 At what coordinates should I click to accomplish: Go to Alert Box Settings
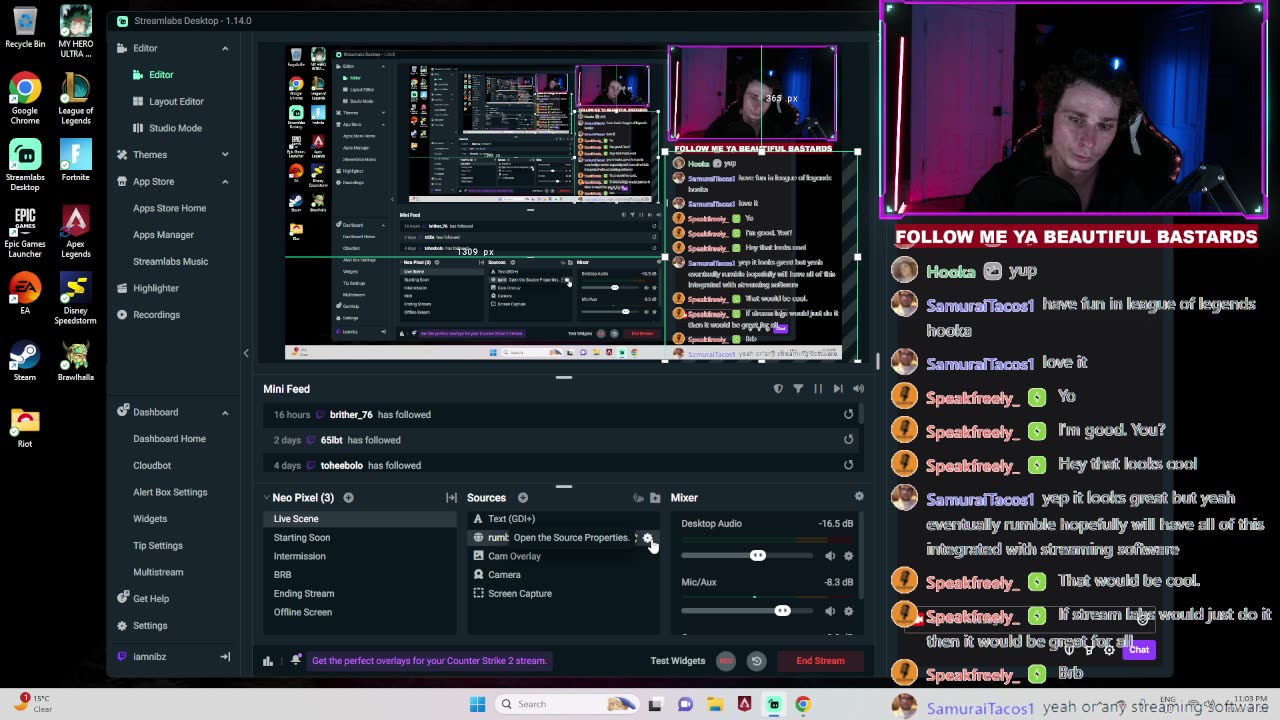[x=170, y=492]
